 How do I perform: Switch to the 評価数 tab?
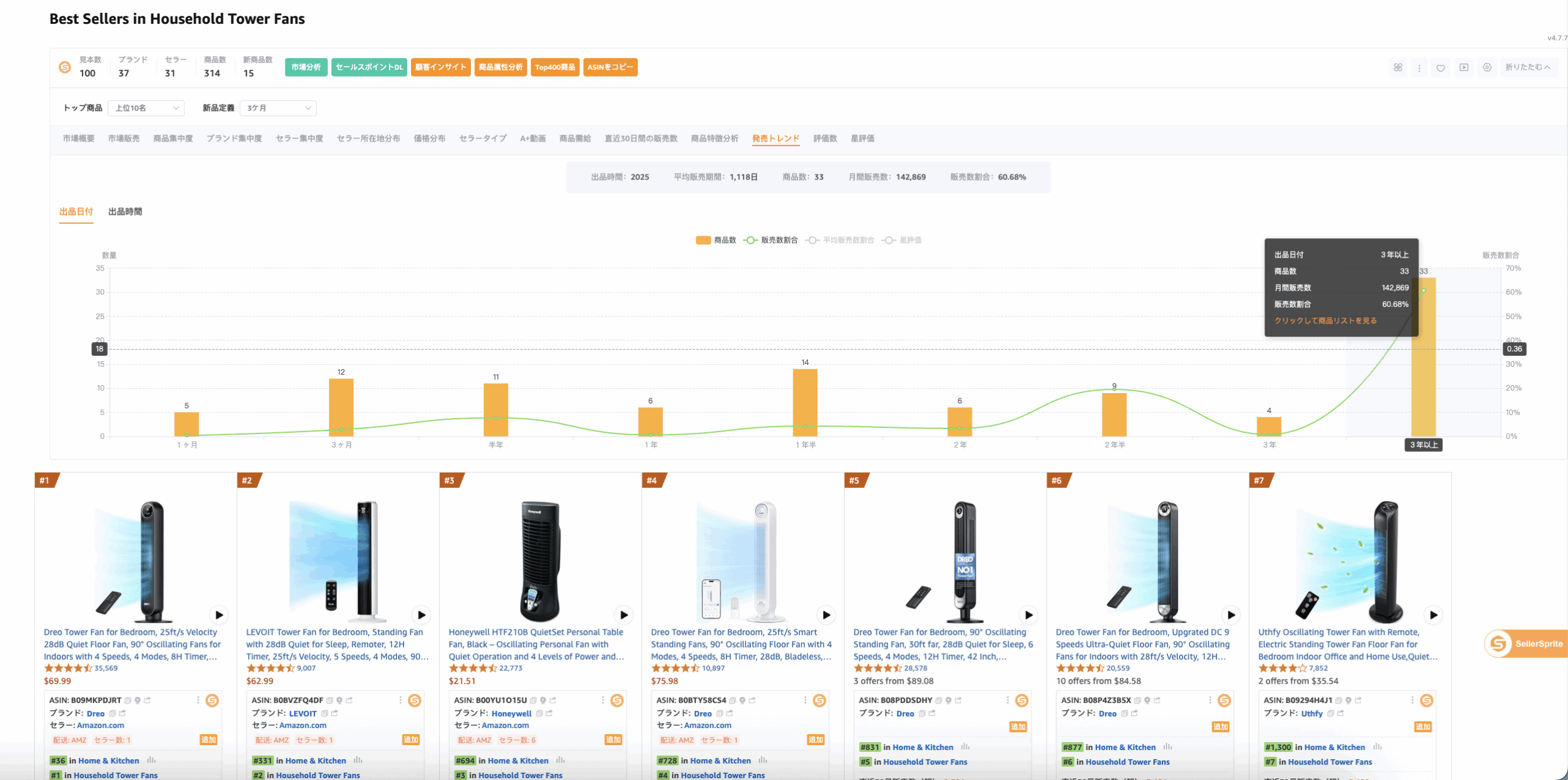tap(825, 139)
